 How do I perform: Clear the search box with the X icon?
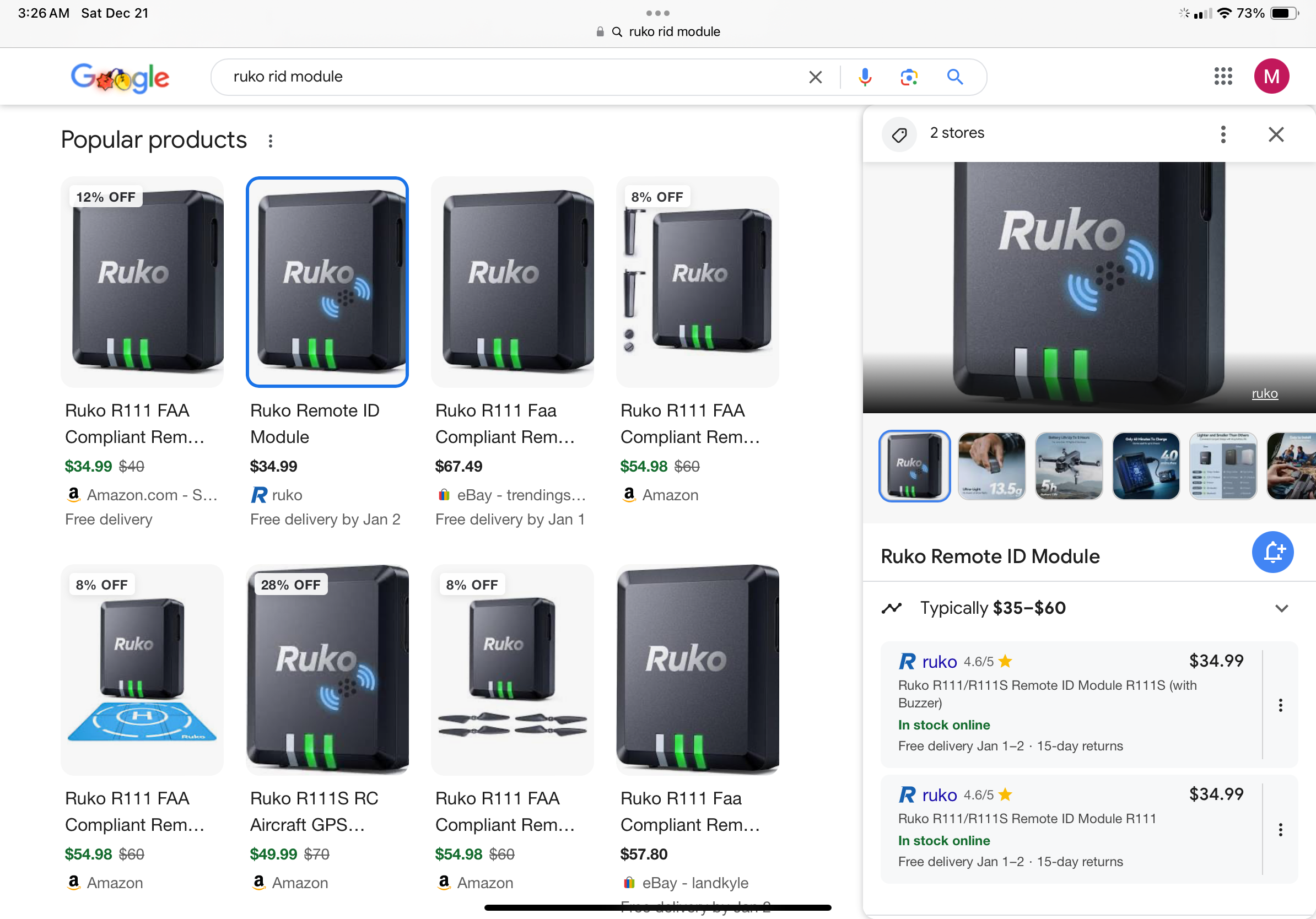point(815,77)
